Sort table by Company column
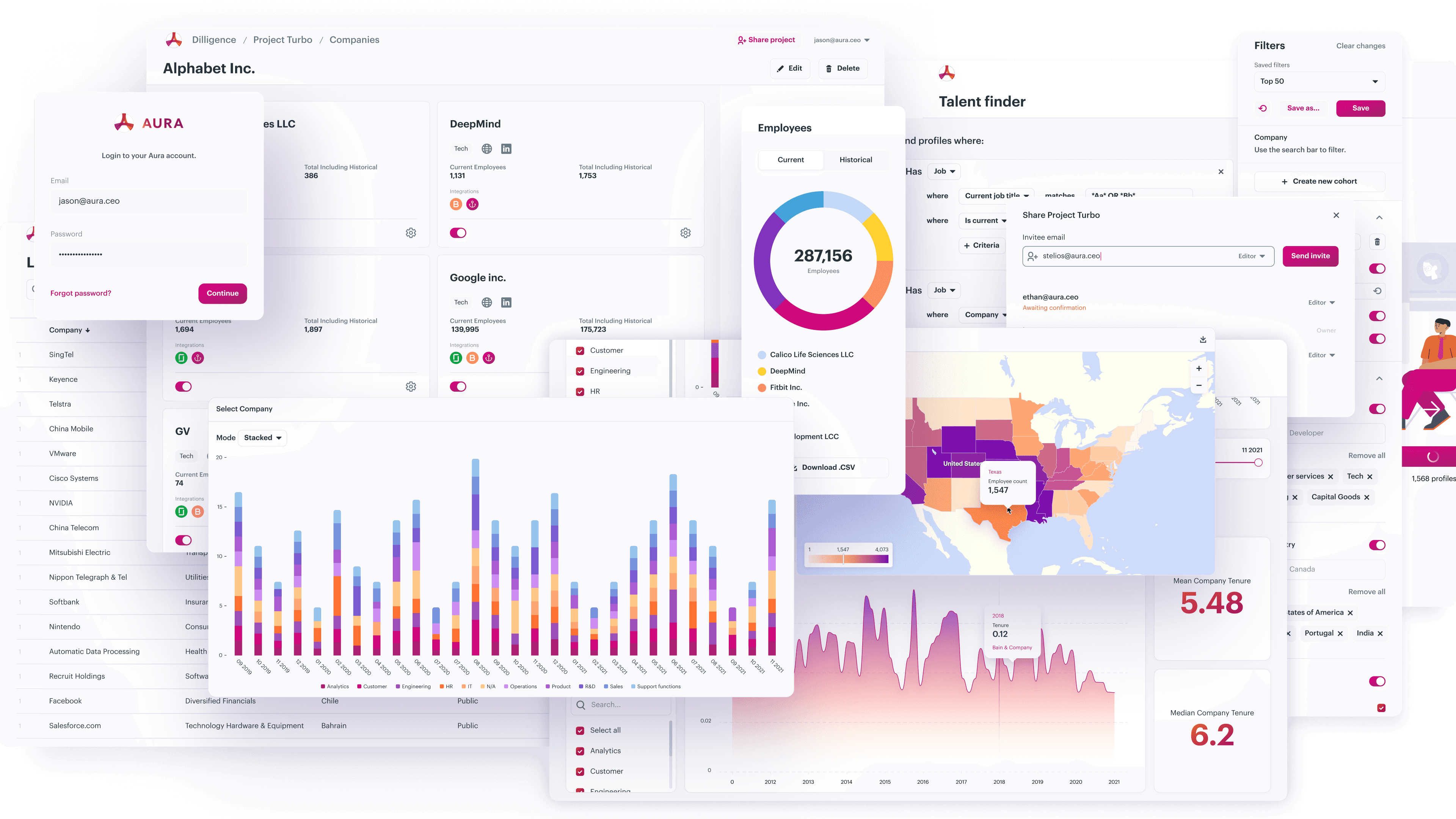 [69, 330]
